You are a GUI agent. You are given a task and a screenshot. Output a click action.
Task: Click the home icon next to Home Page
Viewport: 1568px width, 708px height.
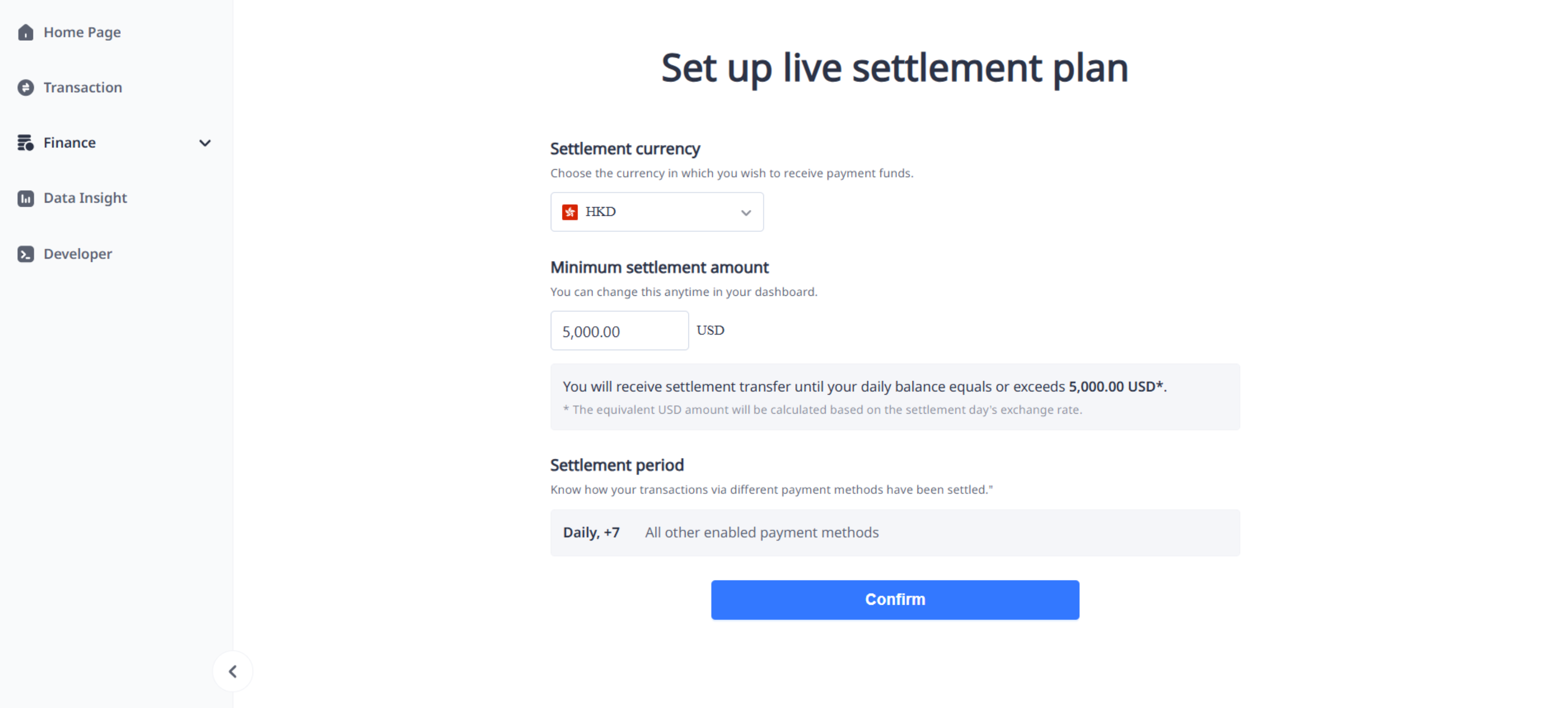point(26,32)
